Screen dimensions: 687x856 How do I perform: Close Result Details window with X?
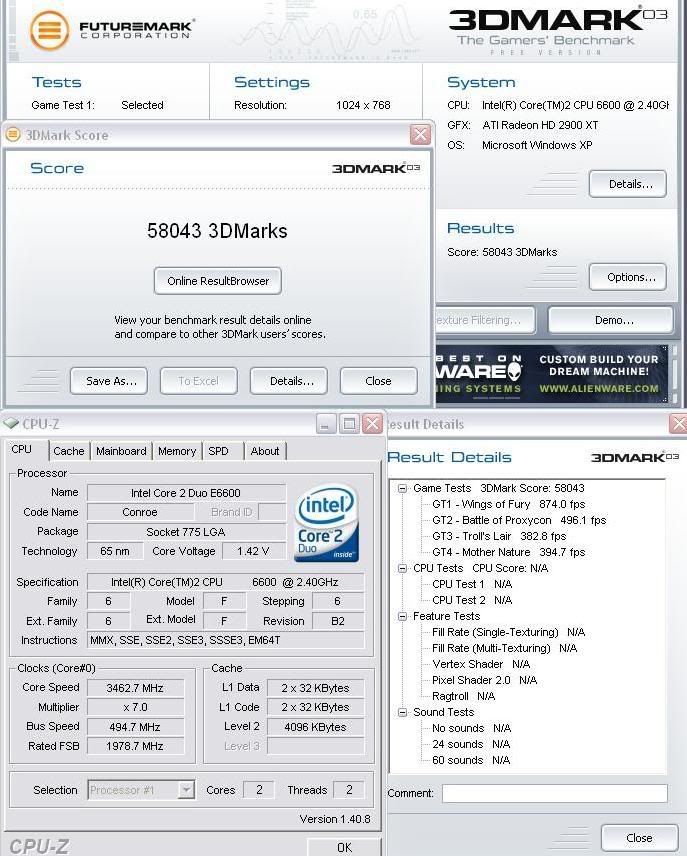[x=679, y=424]
